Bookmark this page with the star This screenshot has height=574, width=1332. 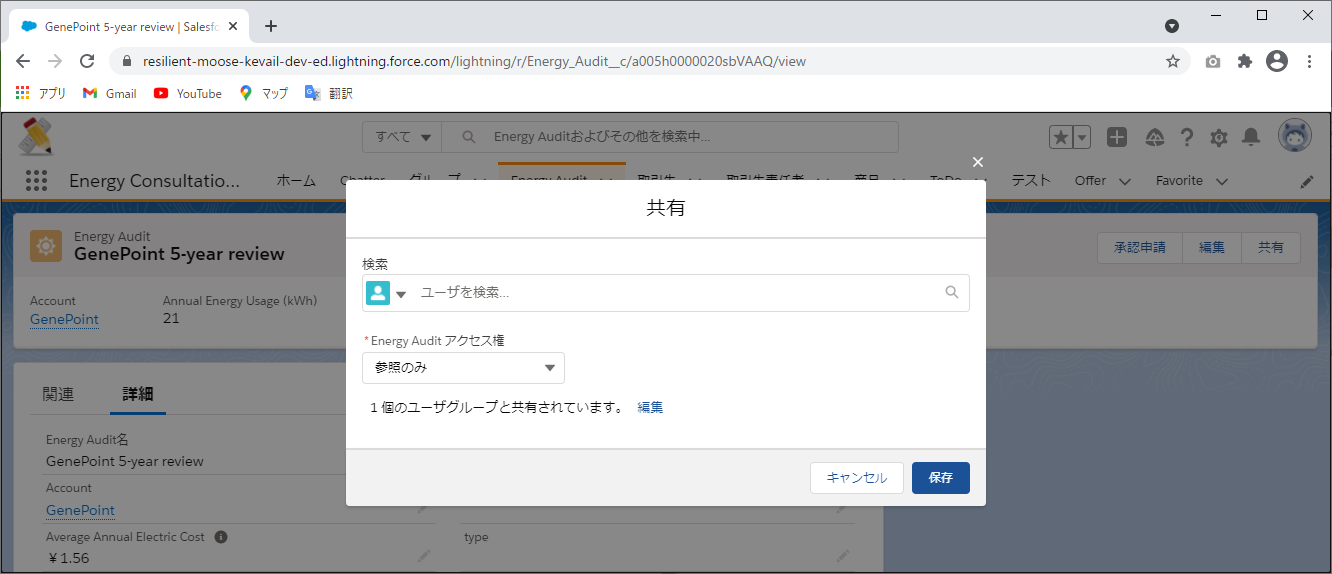tap(1173, 61)
